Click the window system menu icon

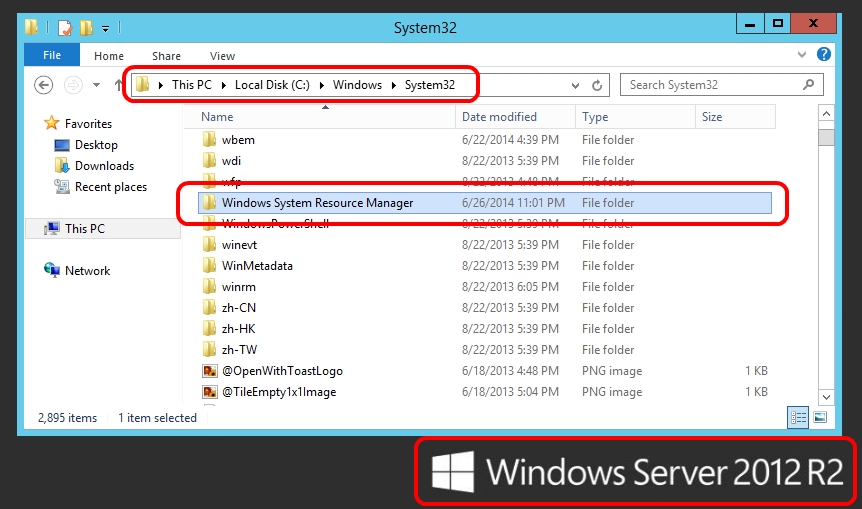pyautogui.click(x=32, y=27)
